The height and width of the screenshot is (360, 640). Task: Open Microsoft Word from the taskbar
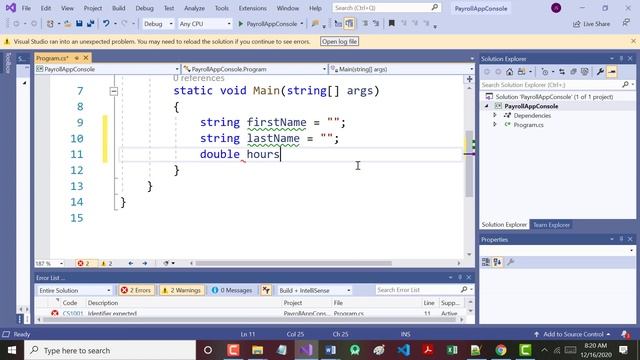point(331,350)
